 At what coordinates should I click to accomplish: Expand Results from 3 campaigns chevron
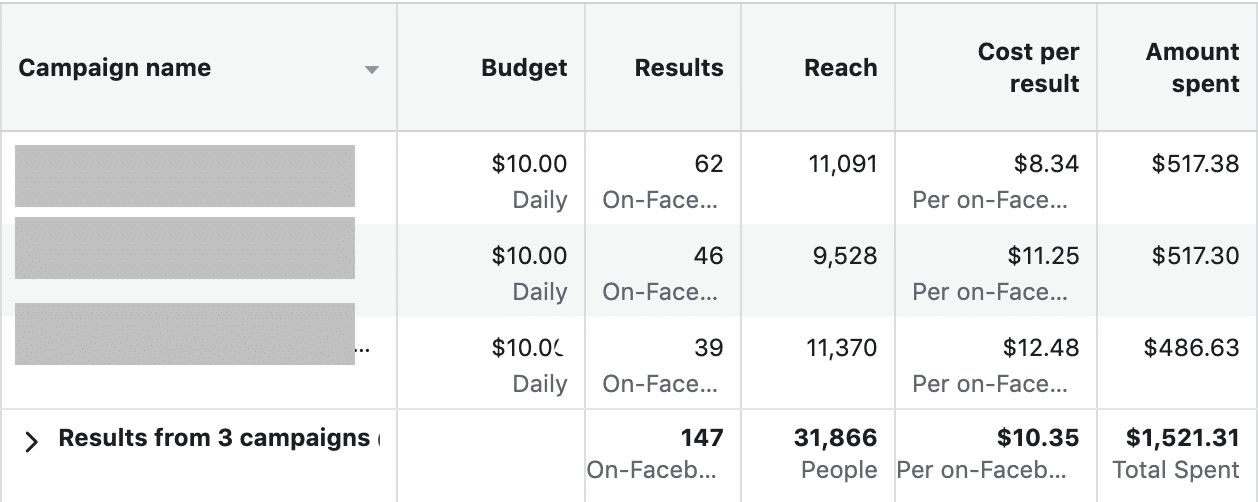[32, 442]
